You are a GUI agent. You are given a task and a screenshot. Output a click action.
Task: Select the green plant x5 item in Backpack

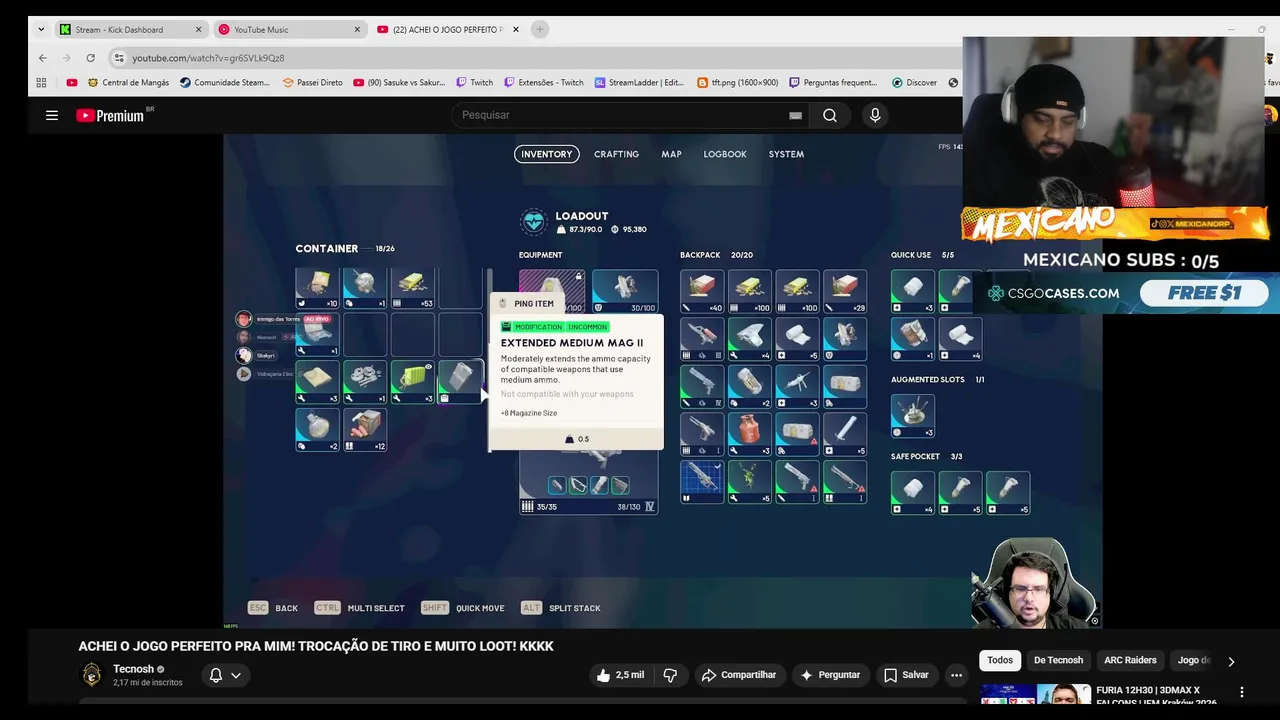pos(749,481)
